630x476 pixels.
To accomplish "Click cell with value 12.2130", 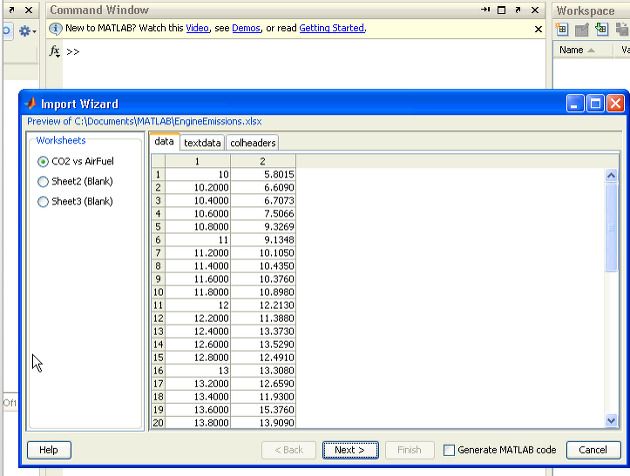I will point(263,305).
